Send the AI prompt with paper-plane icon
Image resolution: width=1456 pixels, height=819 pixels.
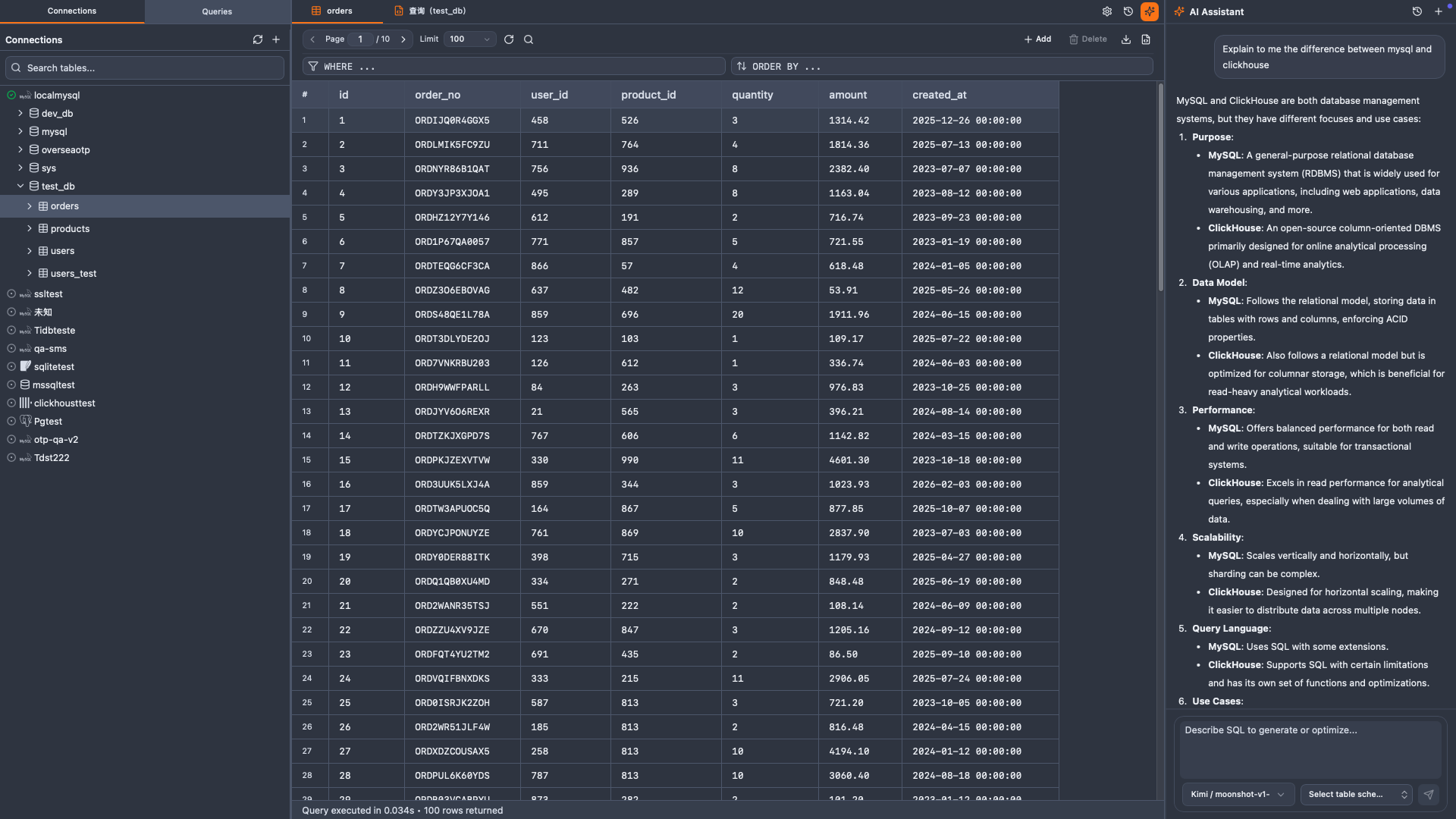click(1429, 795)
